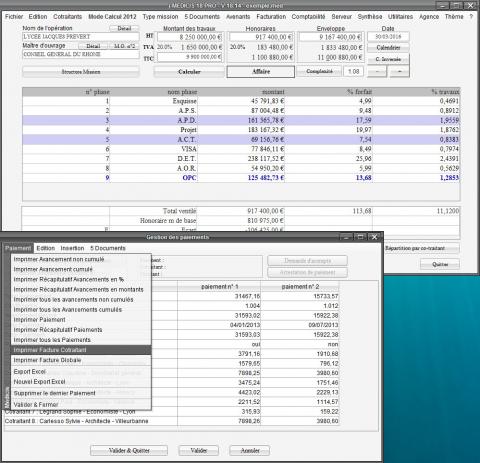
Task: Open the Synthèse menu
Action: pyautogui.click(x=370, y=16)
